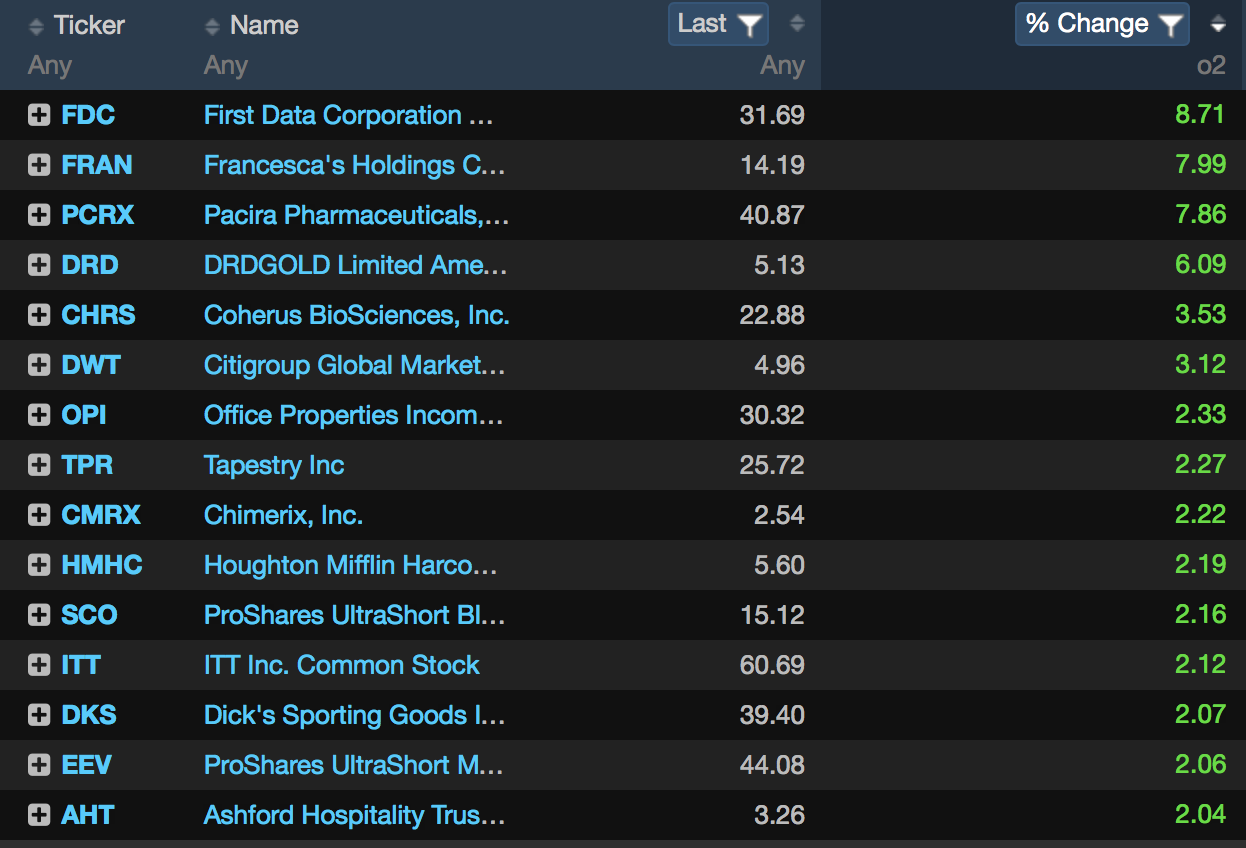
Task: Open Houghton Mifflin Harcourt name link
Action: [x=350, y=565]
